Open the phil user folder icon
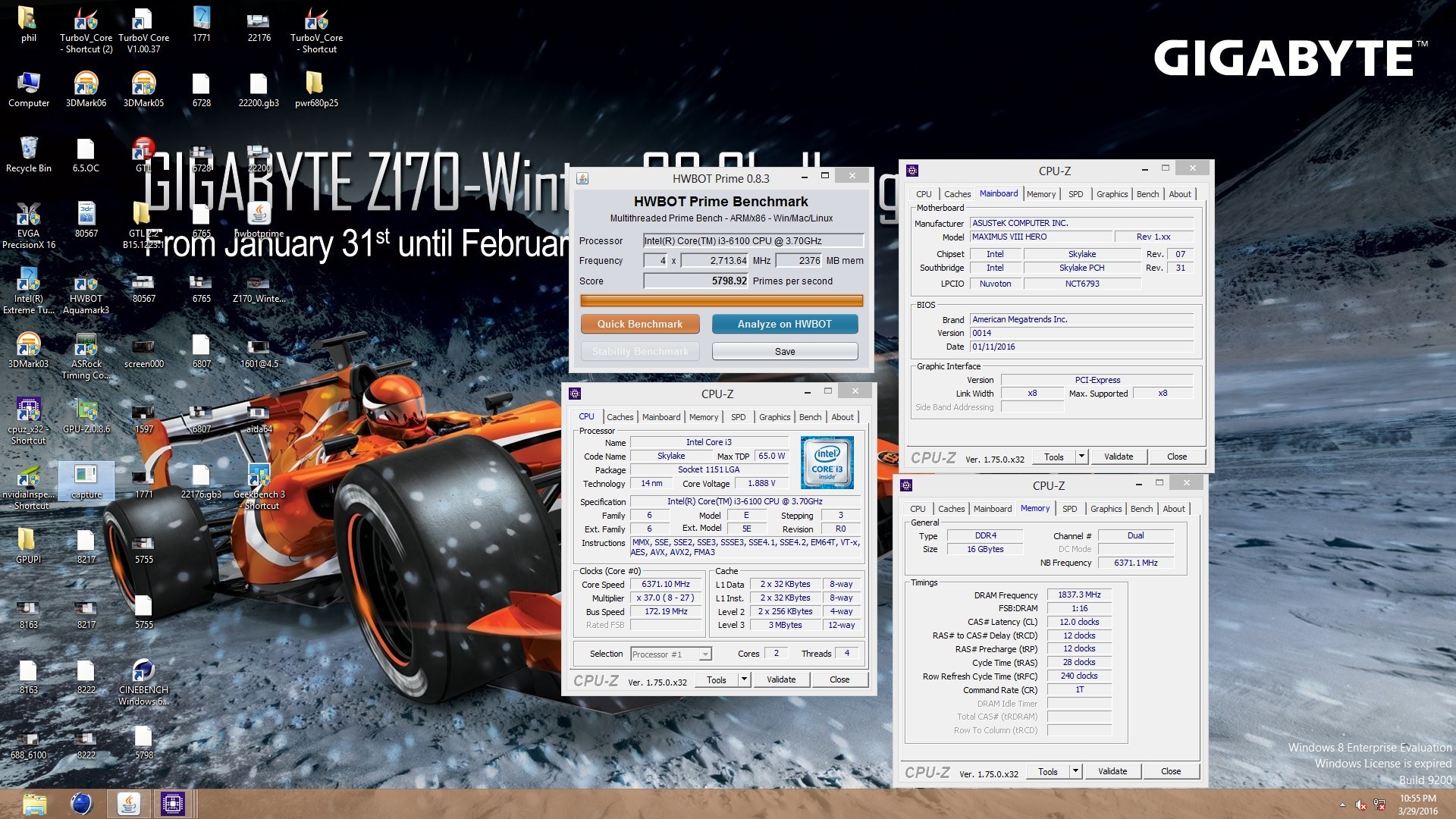This screenshot has width=1456, height=819. (28, 25)
